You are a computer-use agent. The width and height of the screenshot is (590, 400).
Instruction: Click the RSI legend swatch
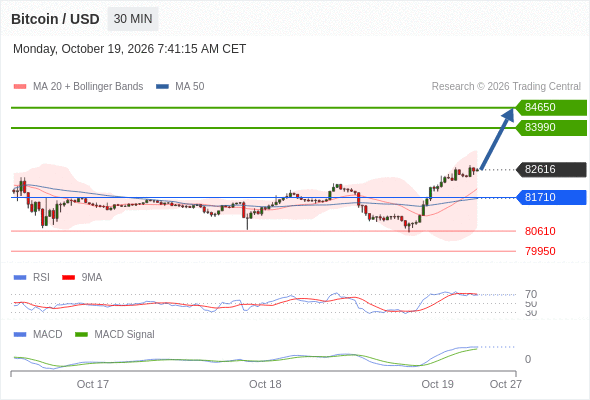click(x=20, y=278)
